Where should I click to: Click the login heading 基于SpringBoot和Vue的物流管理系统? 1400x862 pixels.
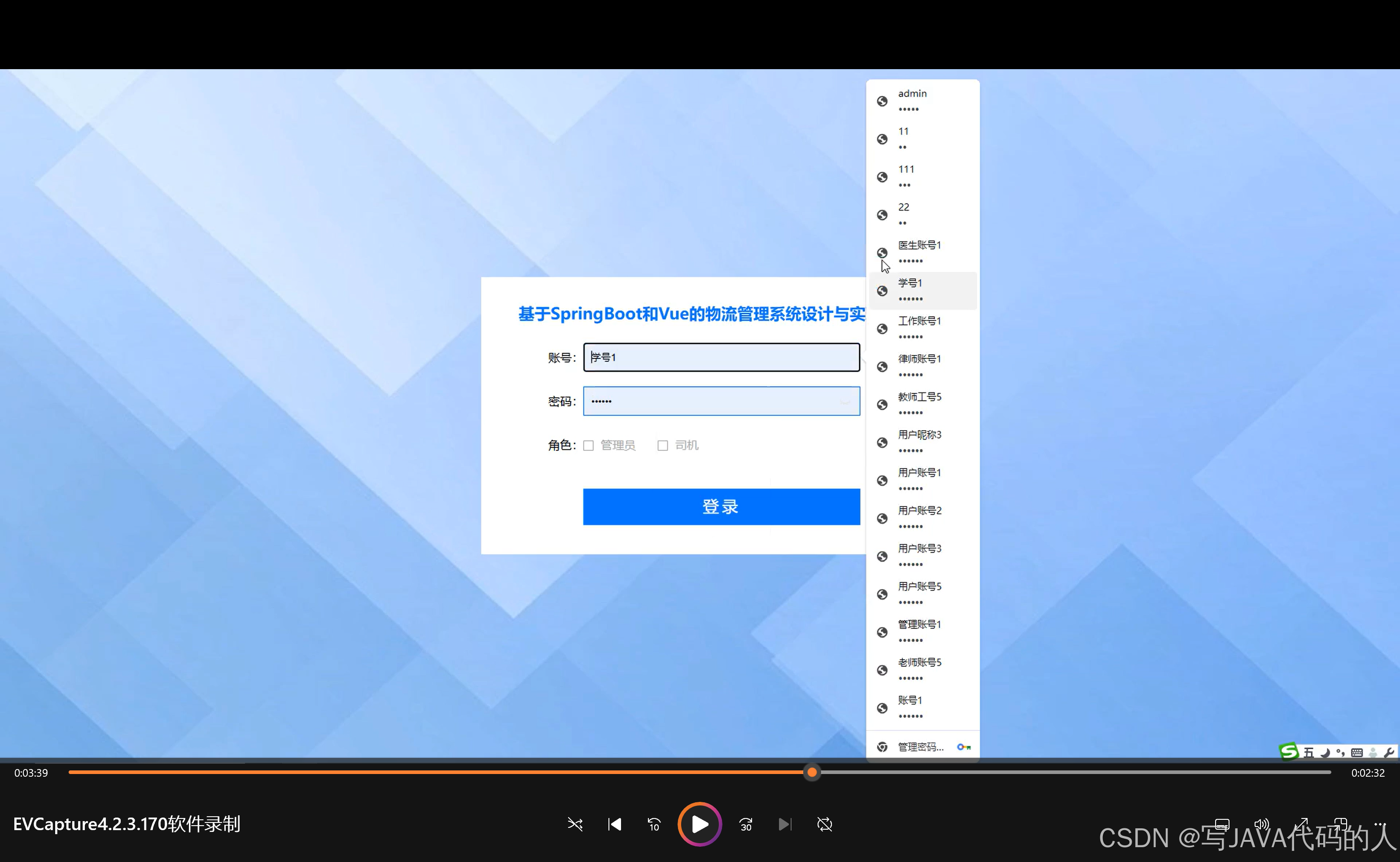click(692, 314)
